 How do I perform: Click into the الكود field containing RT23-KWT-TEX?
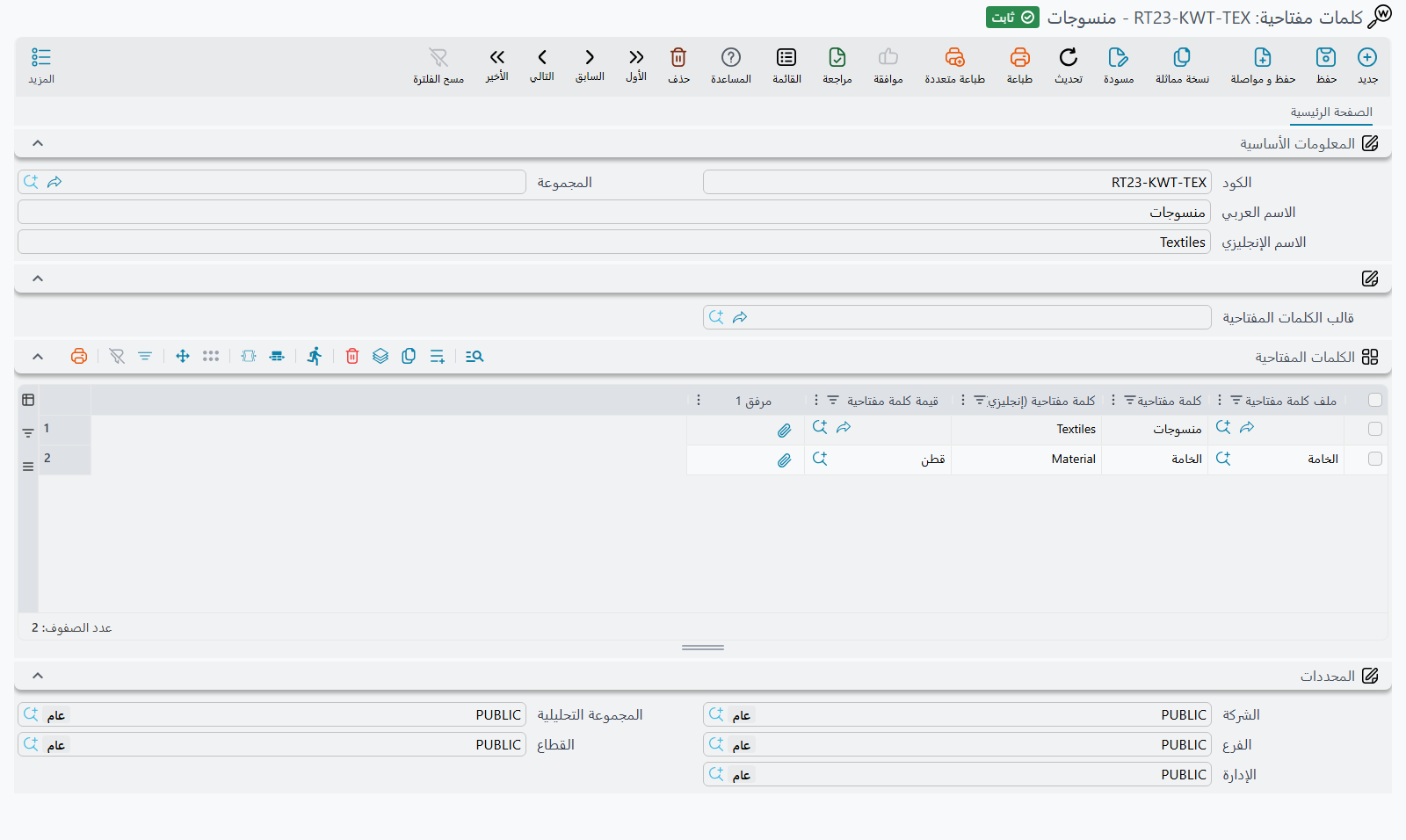tap(957, 182)
